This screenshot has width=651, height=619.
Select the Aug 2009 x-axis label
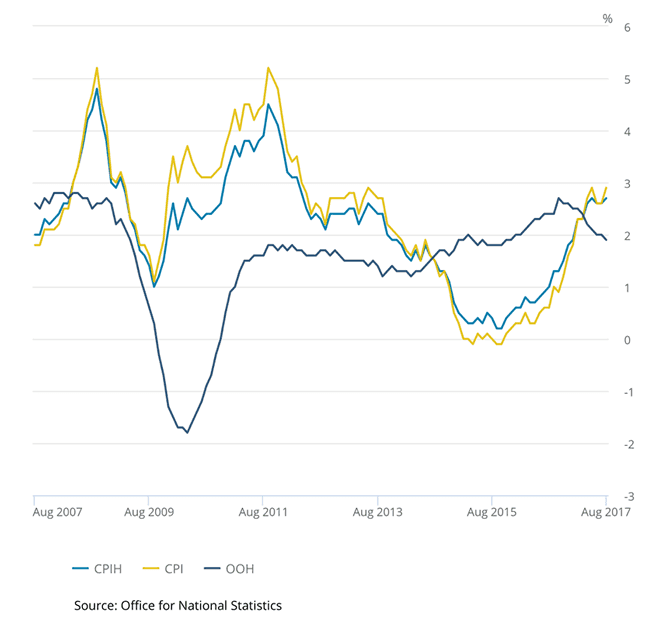point(149,513)
